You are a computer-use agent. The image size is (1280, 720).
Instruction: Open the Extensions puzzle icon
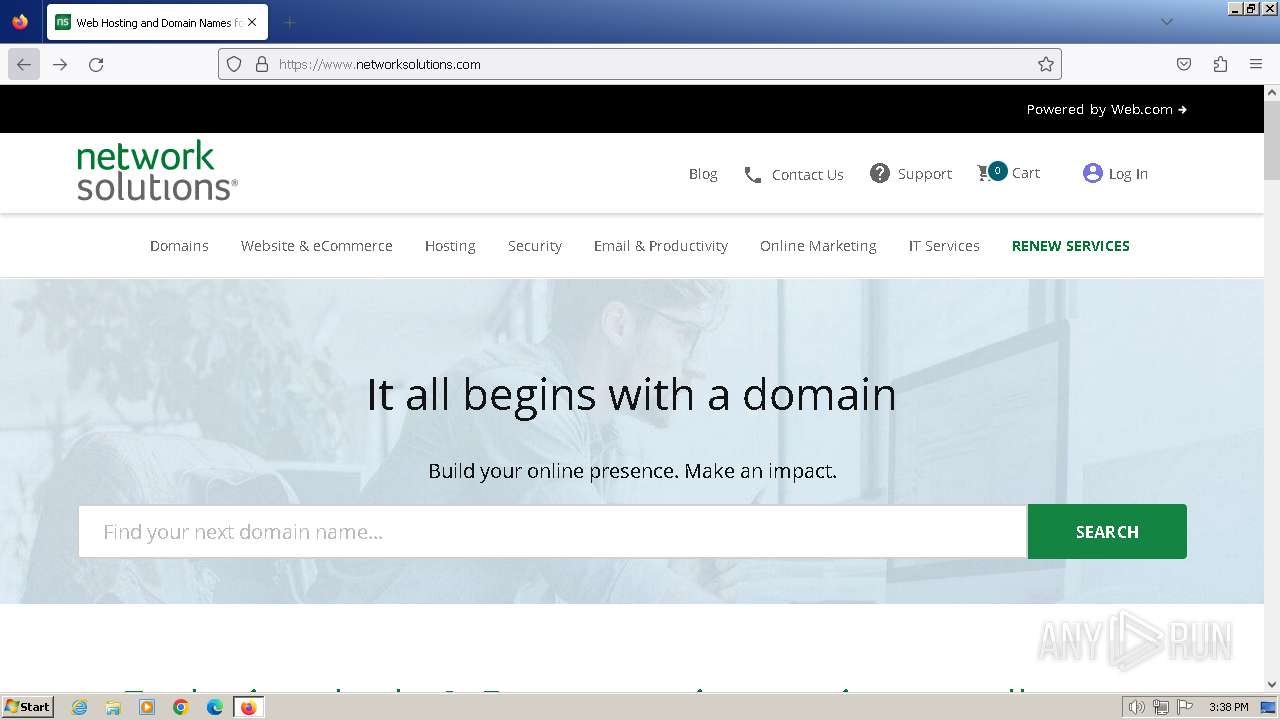(1220, 64)
